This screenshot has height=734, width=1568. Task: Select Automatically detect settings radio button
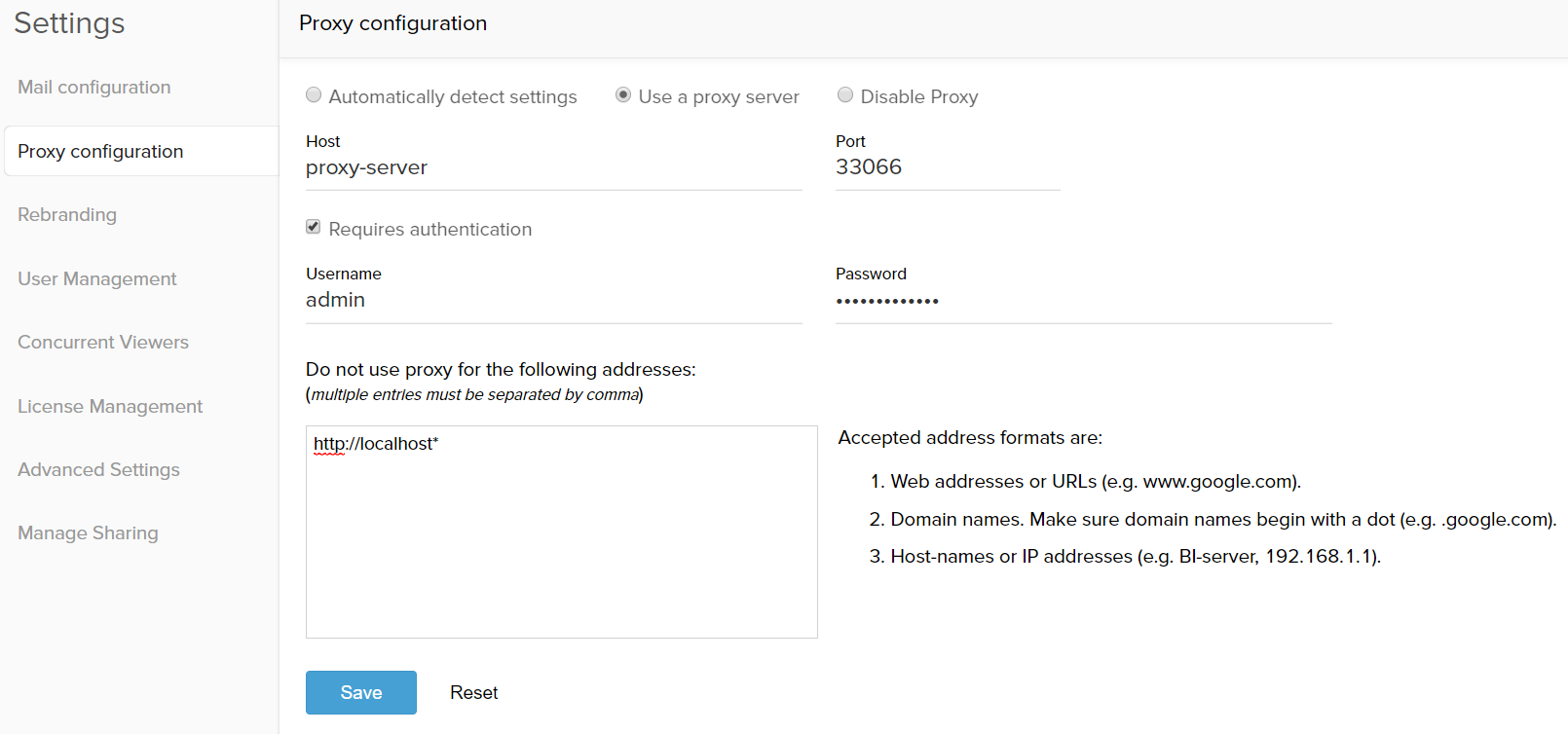point(314,94)
